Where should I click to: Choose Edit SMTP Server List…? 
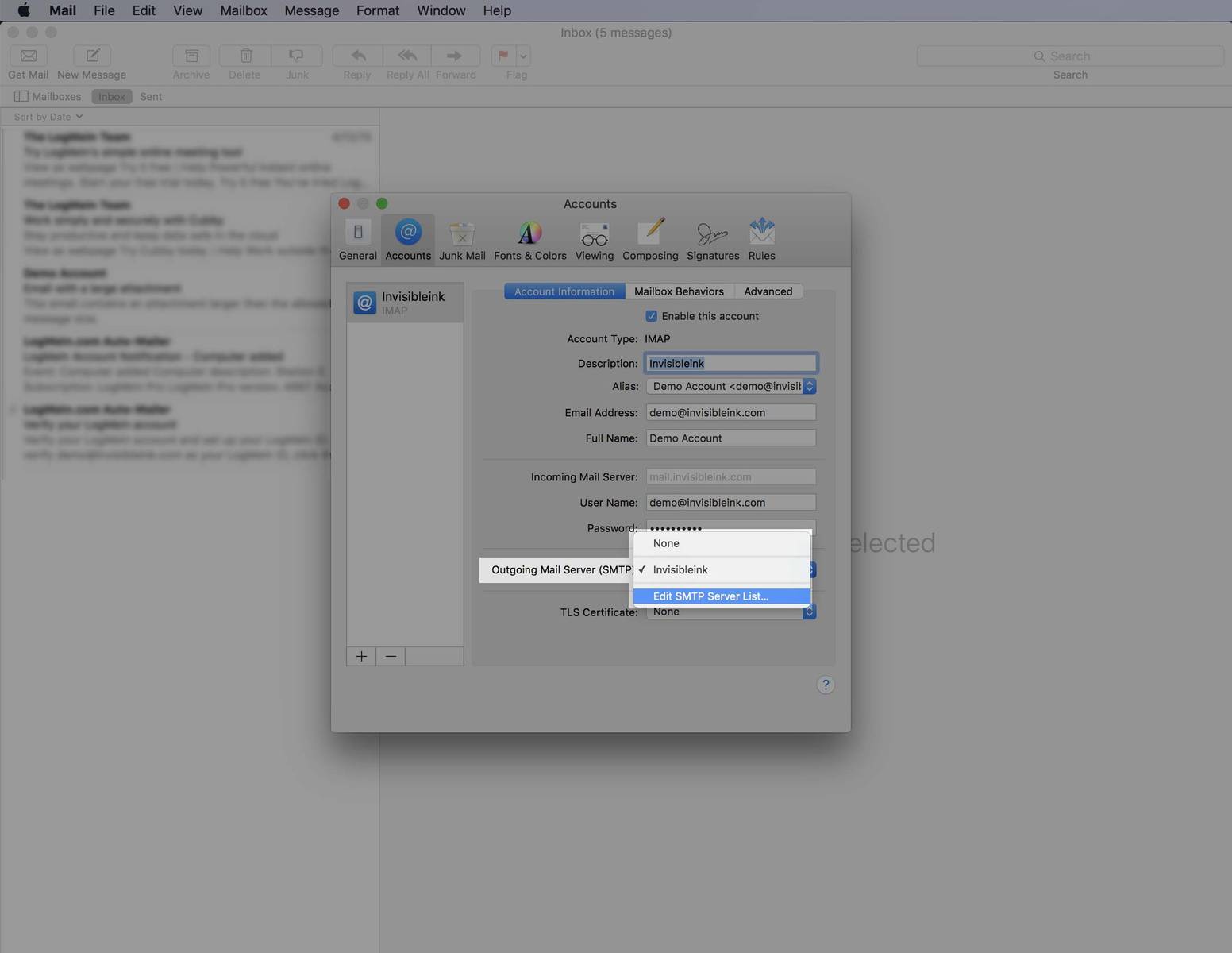coord(722,596)
